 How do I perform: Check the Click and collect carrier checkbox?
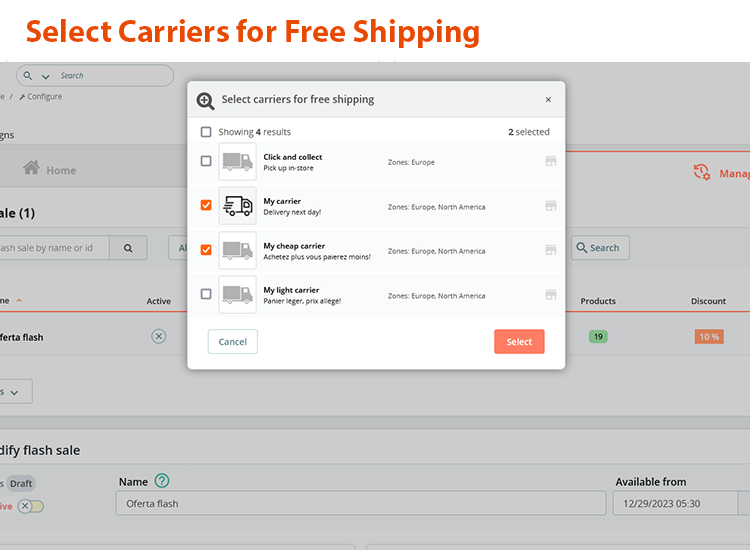click(206, 161)
